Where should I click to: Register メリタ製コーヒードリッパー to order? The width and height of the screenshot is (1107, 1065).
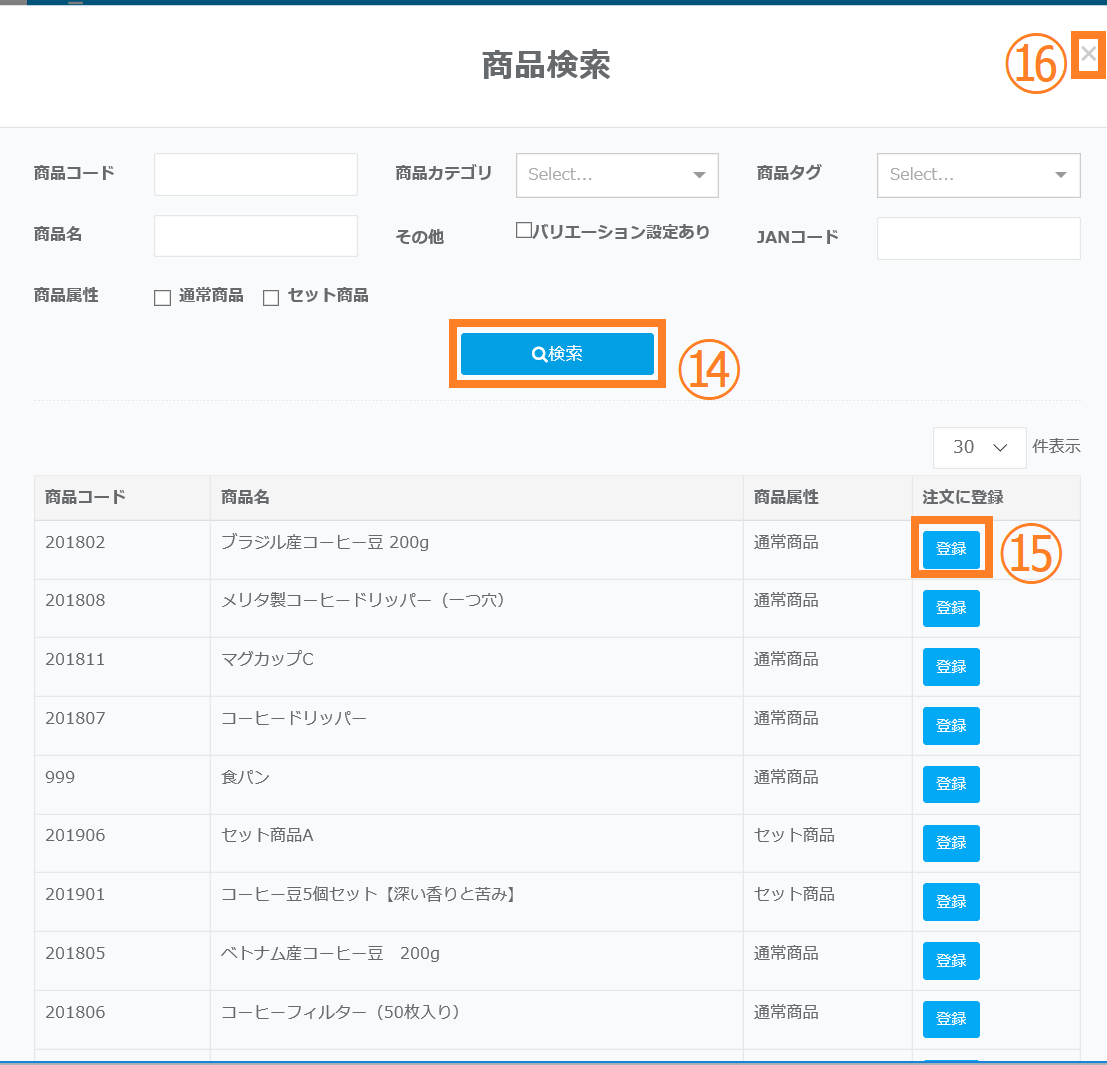(951, 608)
